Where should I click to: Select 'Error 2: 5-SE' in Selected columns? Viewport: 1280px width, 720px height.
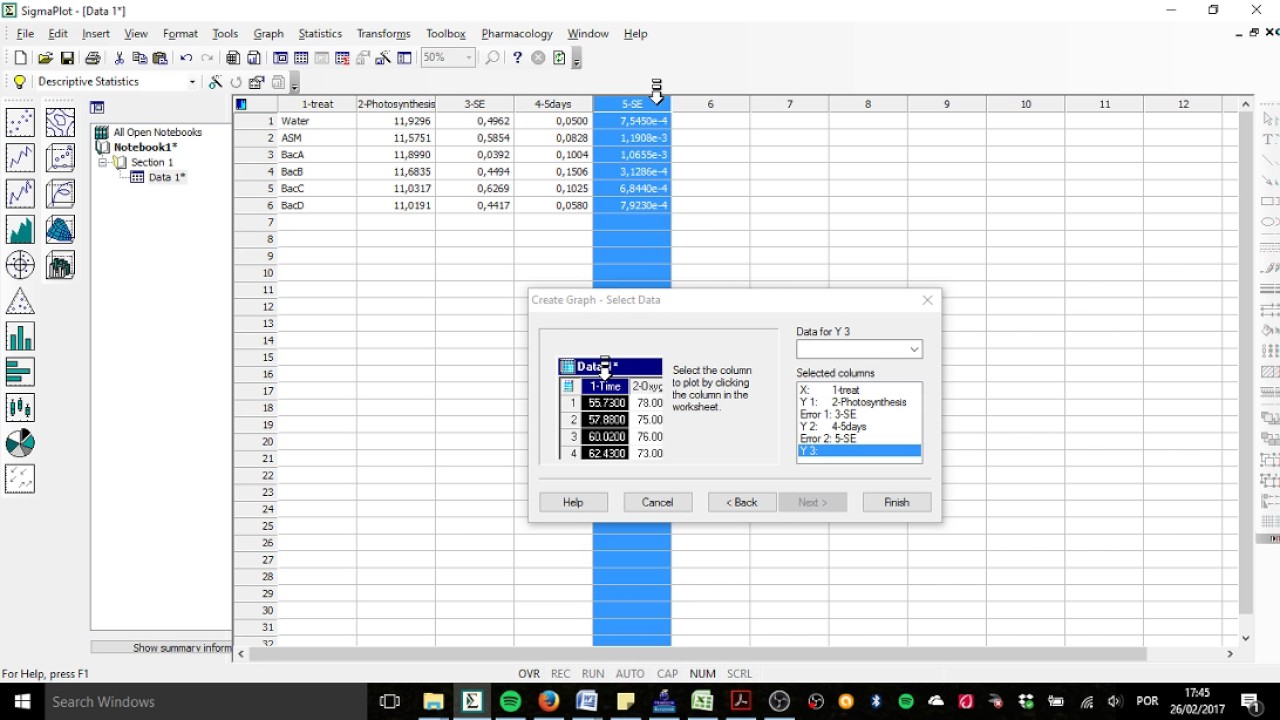[859, 438]
